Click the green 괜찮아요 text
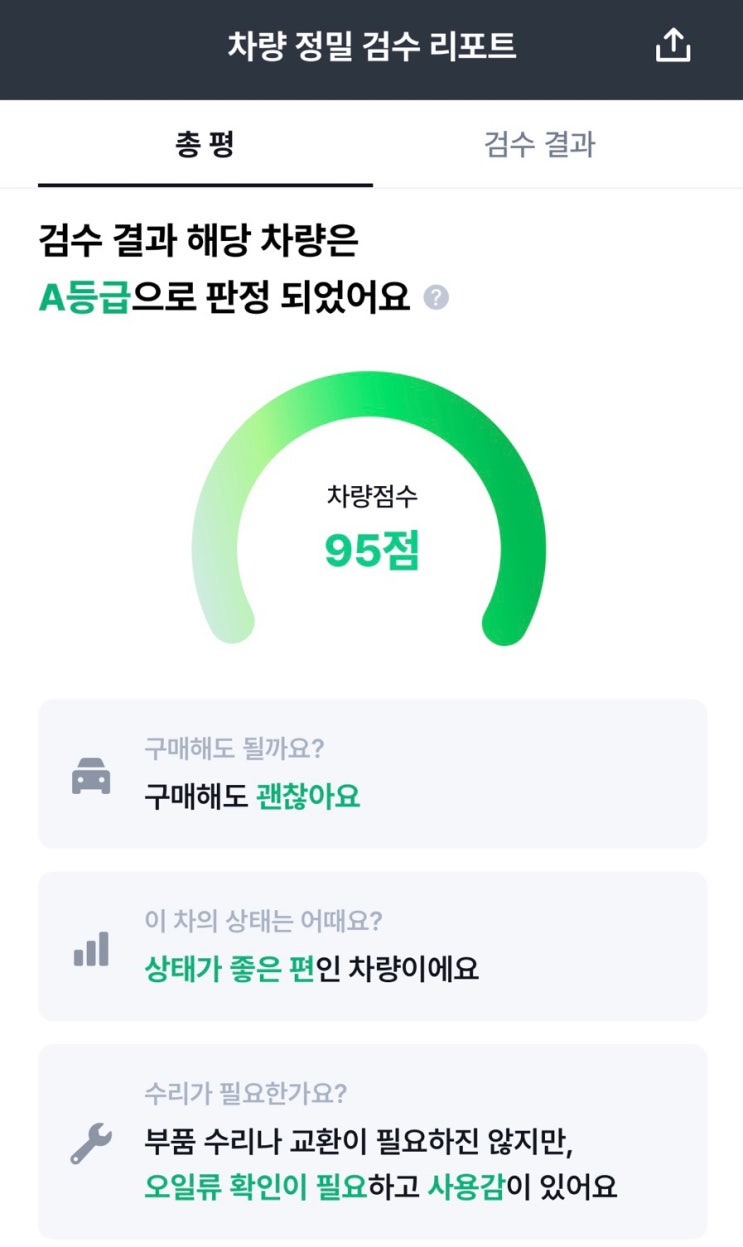Viewport: 743px width, 1247px height. click(308, 797)
